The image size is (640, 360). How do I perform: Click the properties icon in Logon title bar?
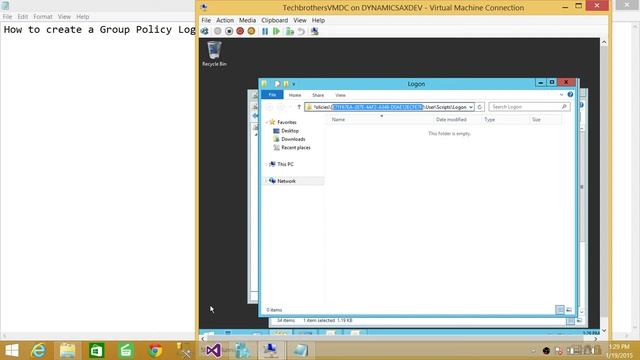[x=277, y=84]
